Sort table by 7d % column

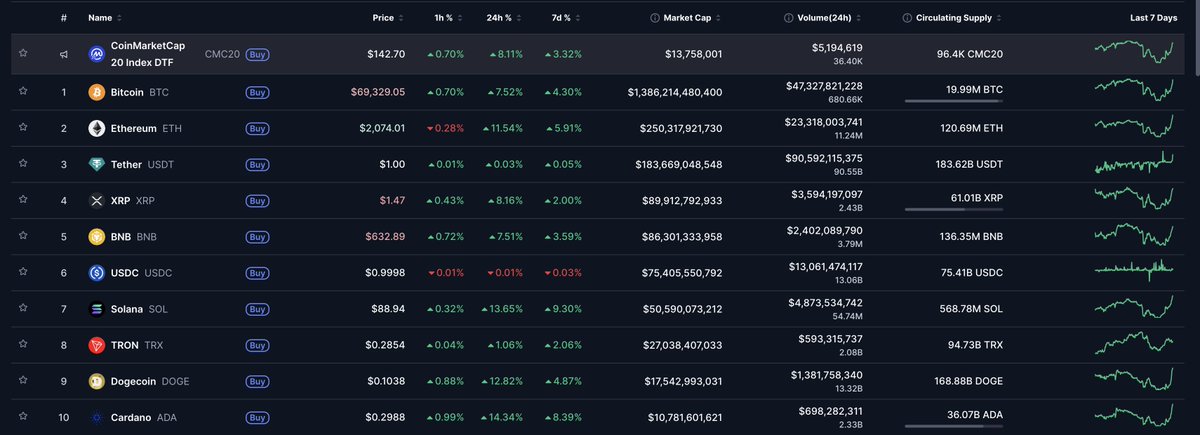[564, 18]
